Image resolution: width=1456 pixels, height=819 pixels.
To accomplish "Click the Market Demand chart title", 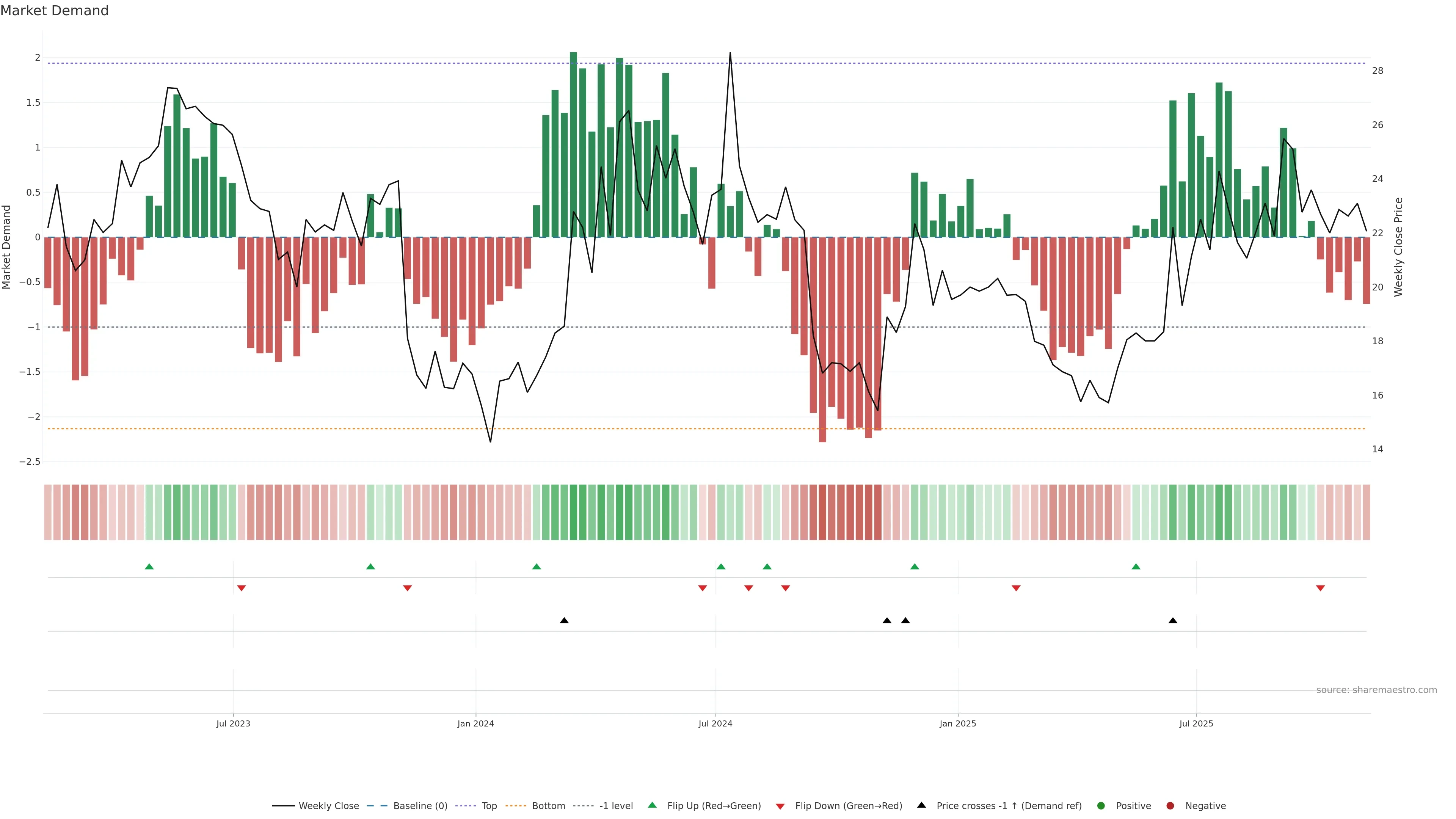I will coord(54,11).
